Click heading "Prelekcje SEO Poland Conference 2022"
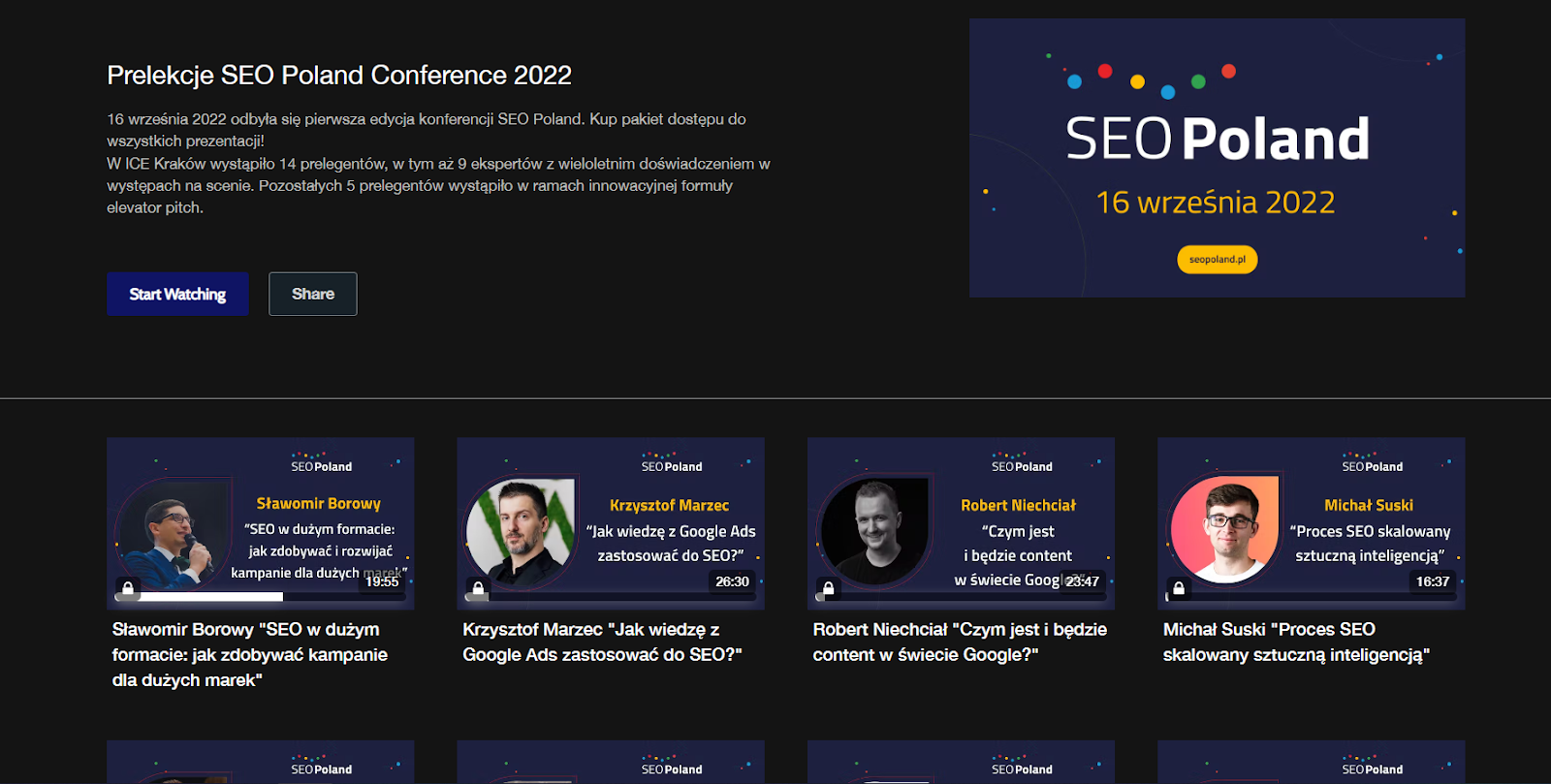The width and height of the screenshot is (1551, 784). pos(339,76)
